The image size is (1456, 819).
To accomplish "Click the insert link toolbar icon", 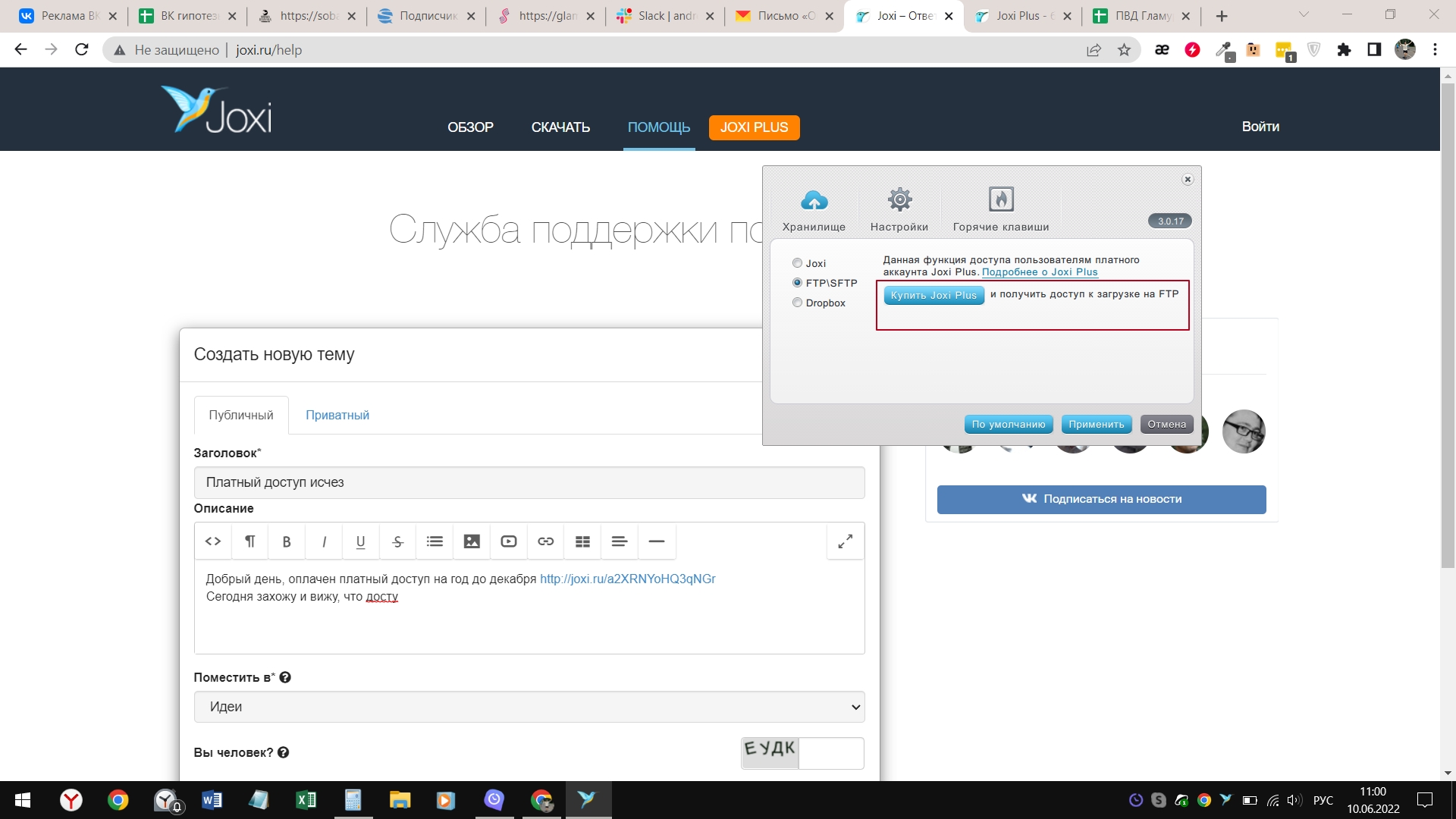I will pyautogui.click(x=546, y=541).
